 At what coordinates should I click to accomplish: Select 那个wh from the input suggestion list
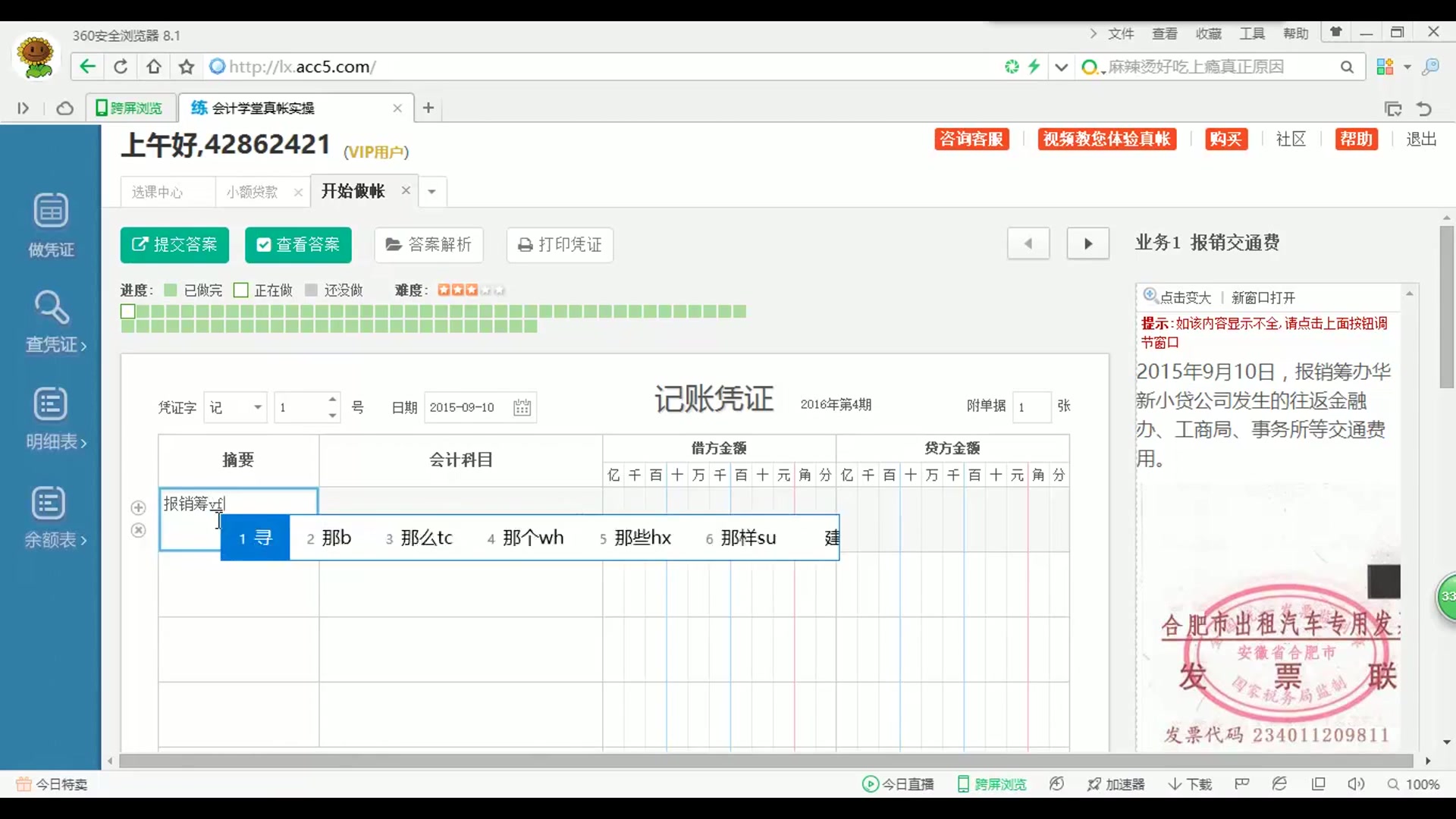533,538
